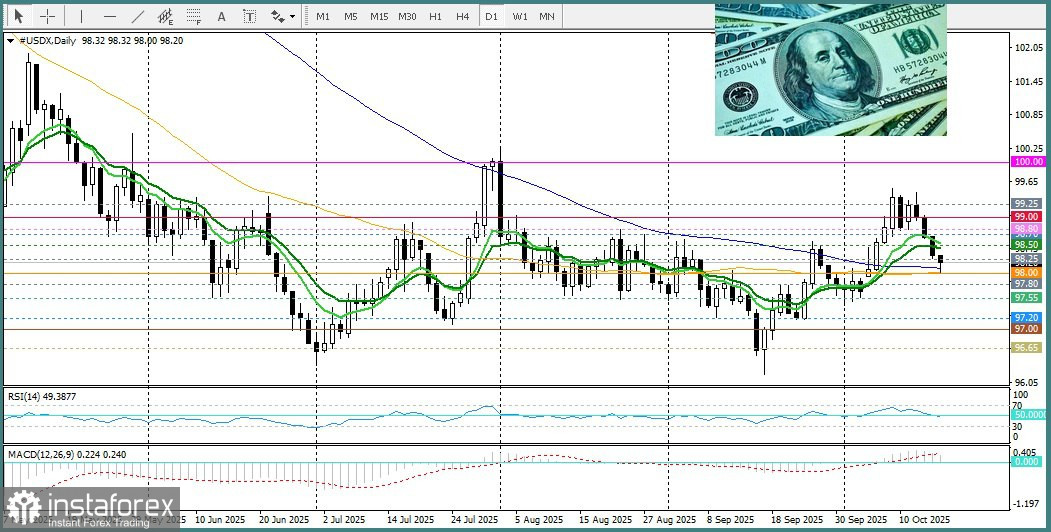Click the 99.00 red price label

[x=1028, y=217]
